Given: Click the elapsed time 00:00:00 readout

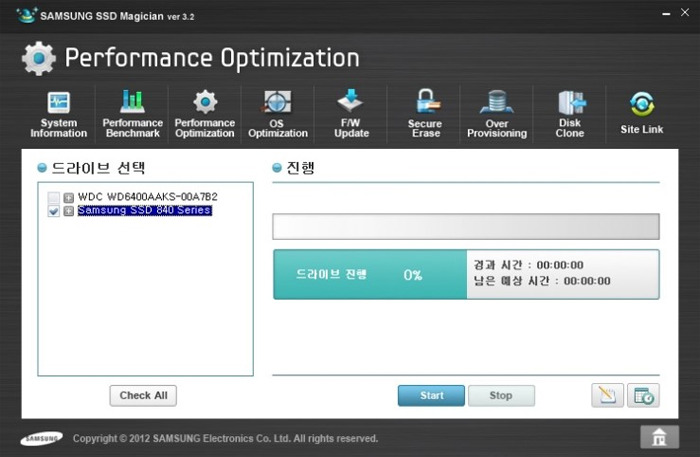Looking at the screenshot, I should point(528,265).
